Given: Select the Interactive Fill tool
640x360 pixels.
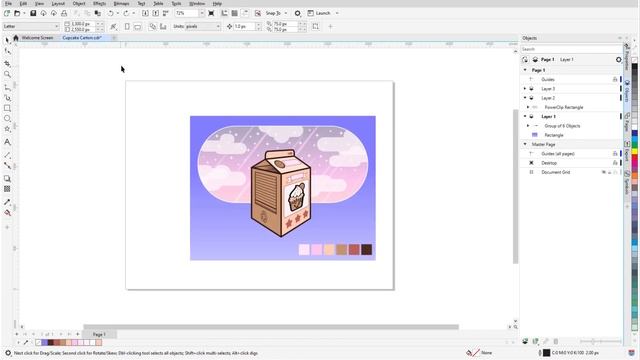Looking at the screenshot, I should [7, 213].
